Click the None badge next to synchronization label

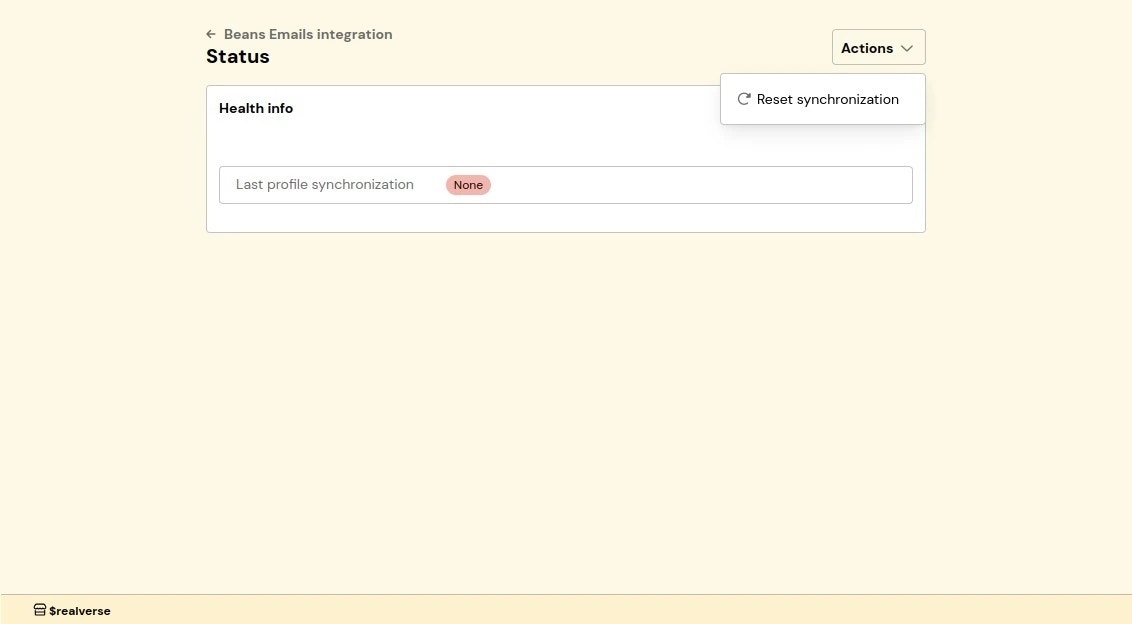(x=467, y=185)
